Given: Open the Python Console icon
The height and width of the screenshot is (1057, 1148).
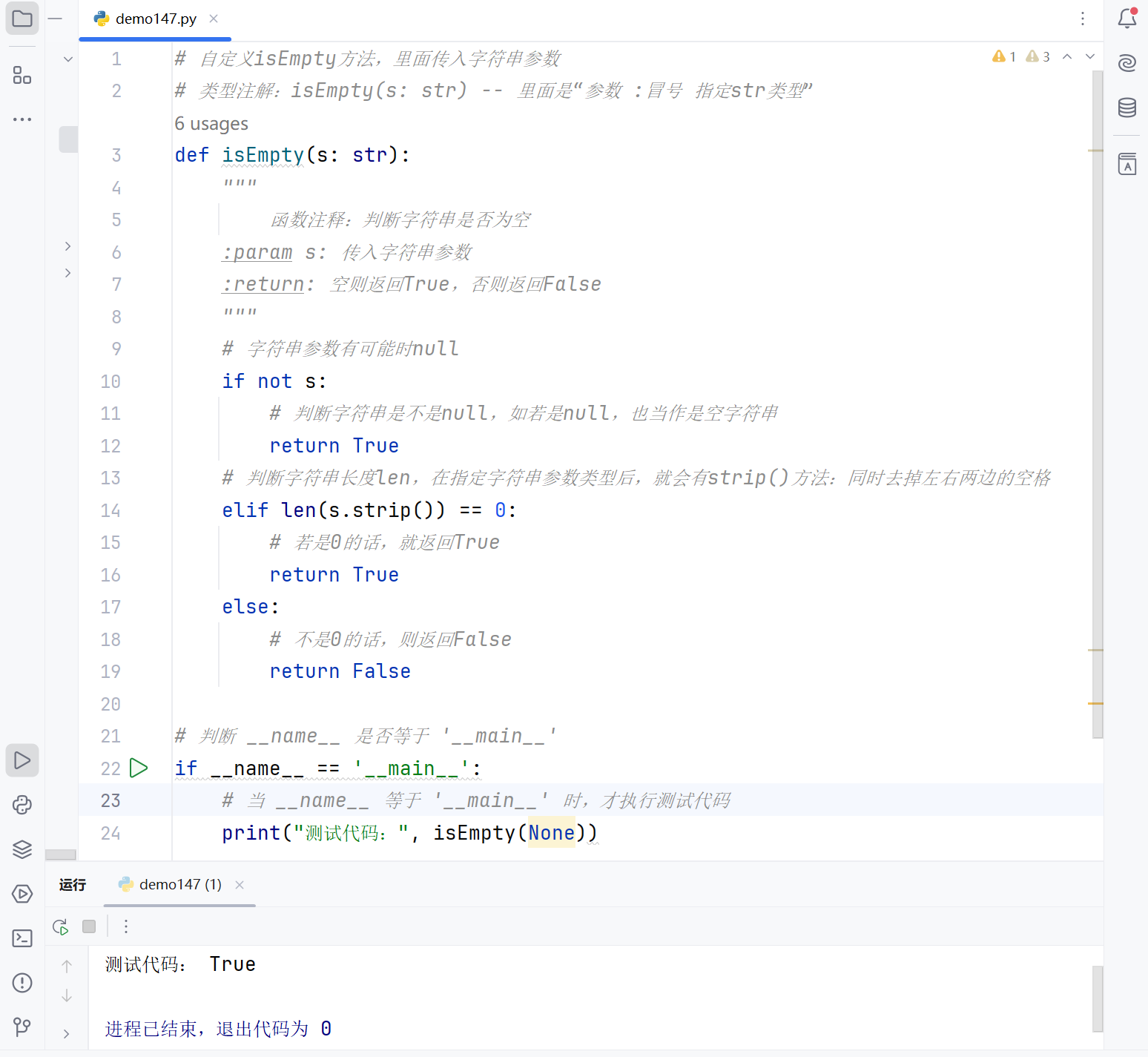Looking at the screenshot, I should [x=22, y=805].
